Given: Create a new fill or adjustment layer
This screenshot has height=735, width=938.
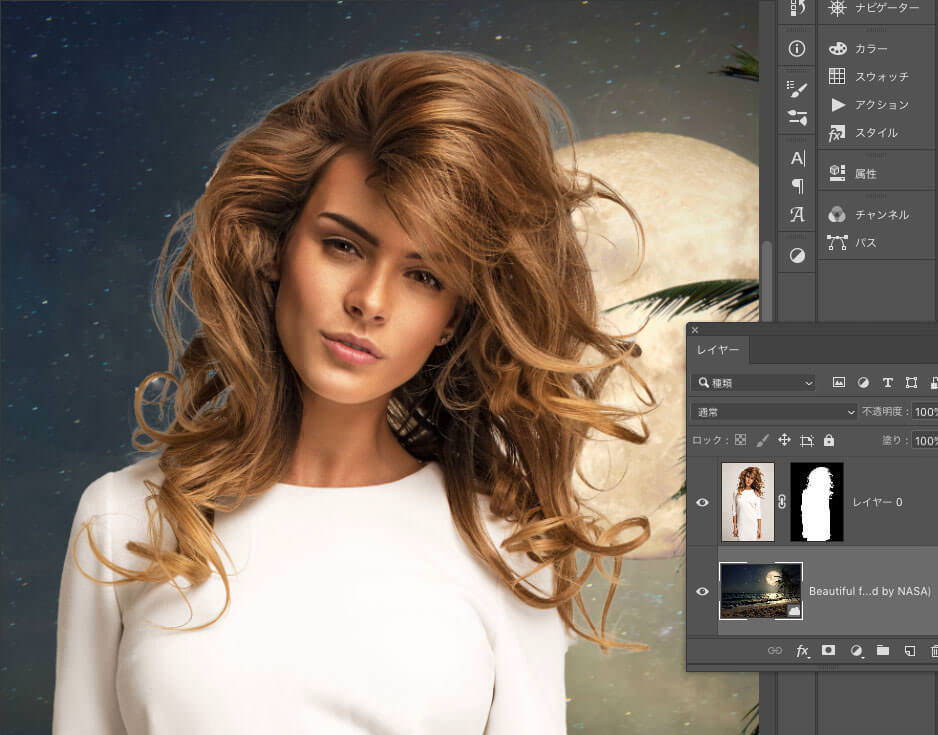Looking at the screenshot, I should coord(856,651).
